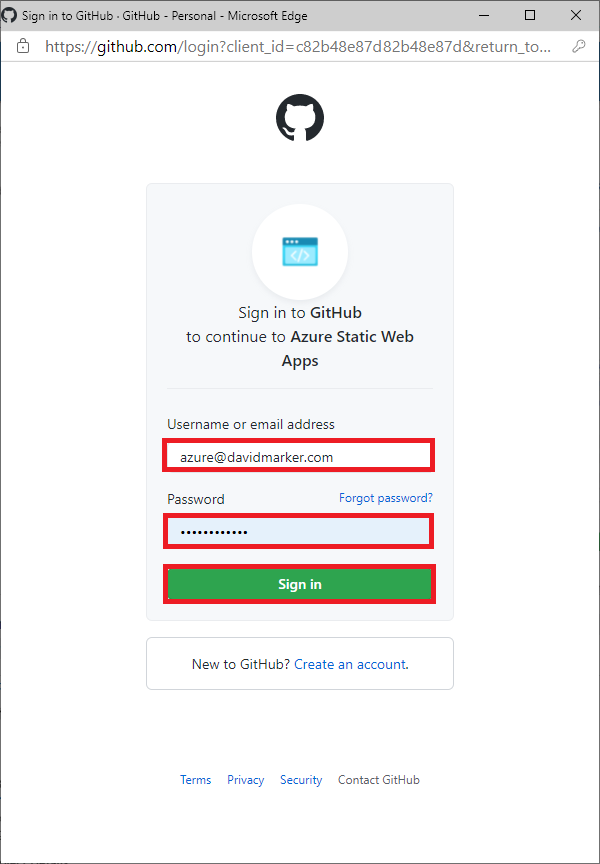The image size is (600, 864).
Task: Close the GitHub sign-in window
Action: pyautogui.click(x=576, y=15)
